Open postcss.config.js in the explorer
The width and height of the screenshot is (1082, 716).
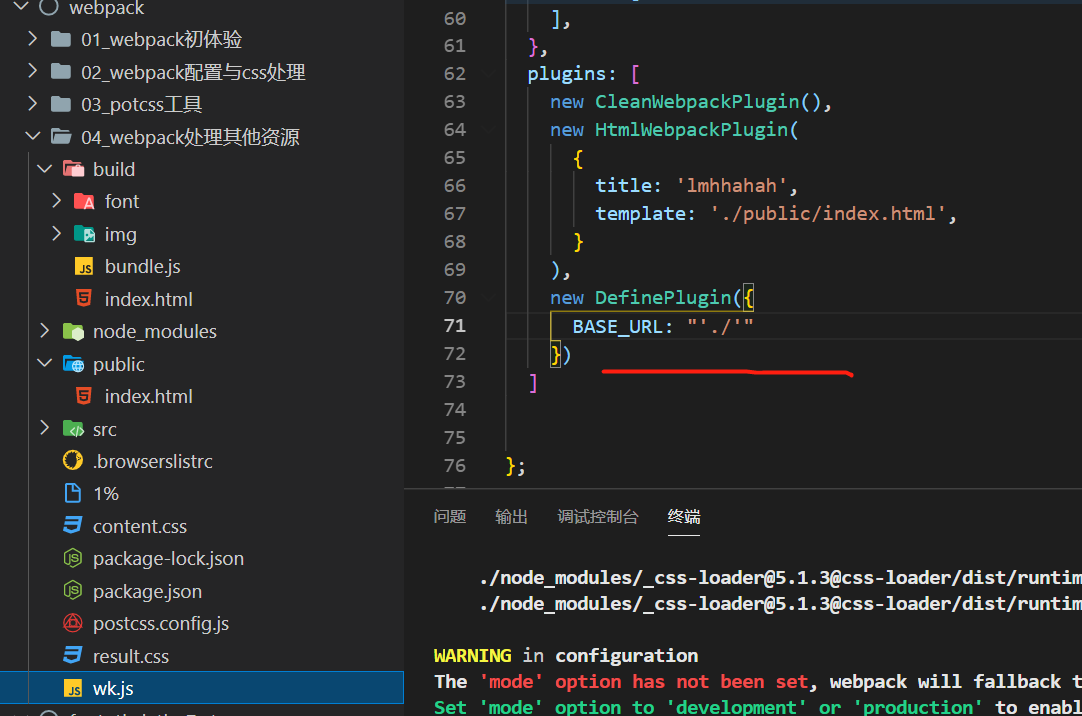161,624
